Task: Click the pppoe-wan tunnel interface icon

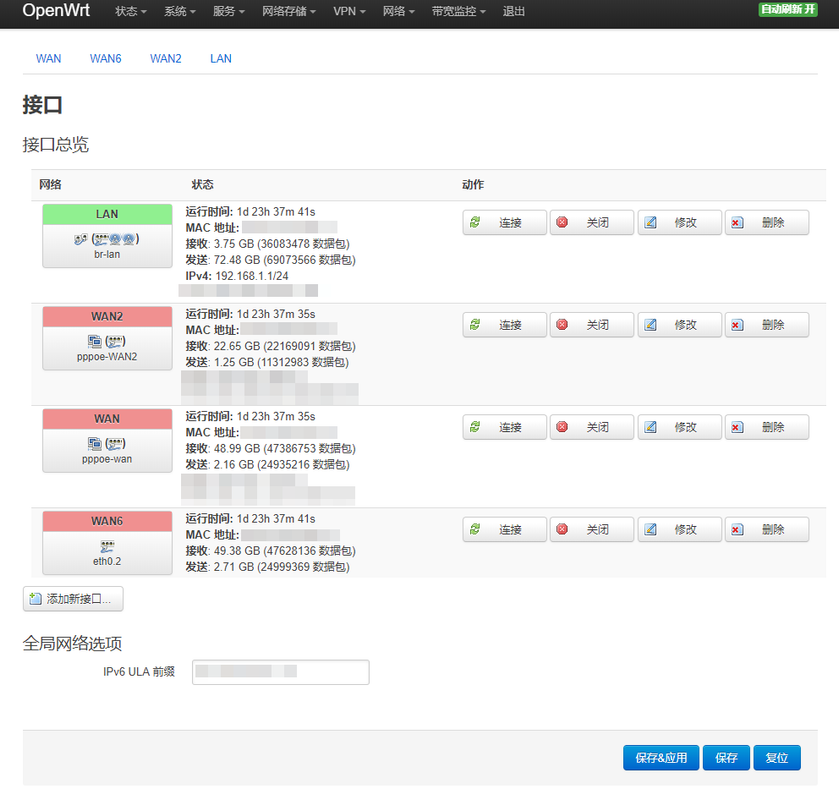Action: (95, 443)
